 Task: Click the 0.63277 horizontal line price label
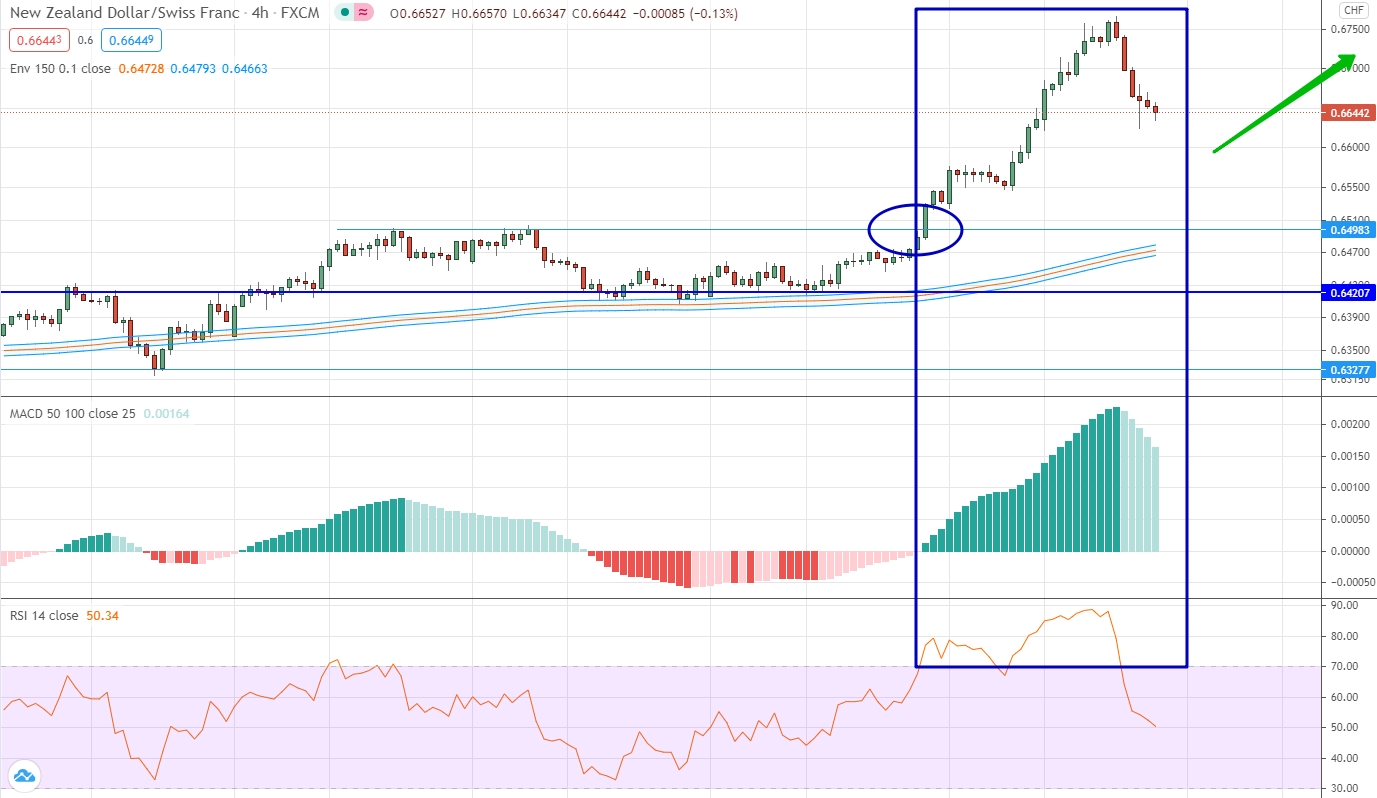[x=1347, y=370]
